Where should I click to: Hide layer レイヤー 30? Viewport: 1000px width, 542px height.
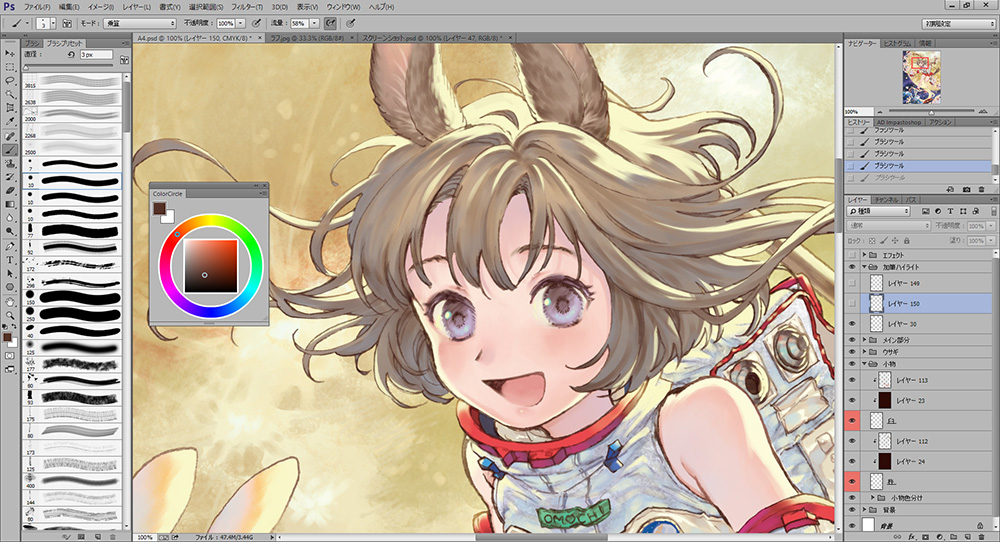click(x=852, y=324)
